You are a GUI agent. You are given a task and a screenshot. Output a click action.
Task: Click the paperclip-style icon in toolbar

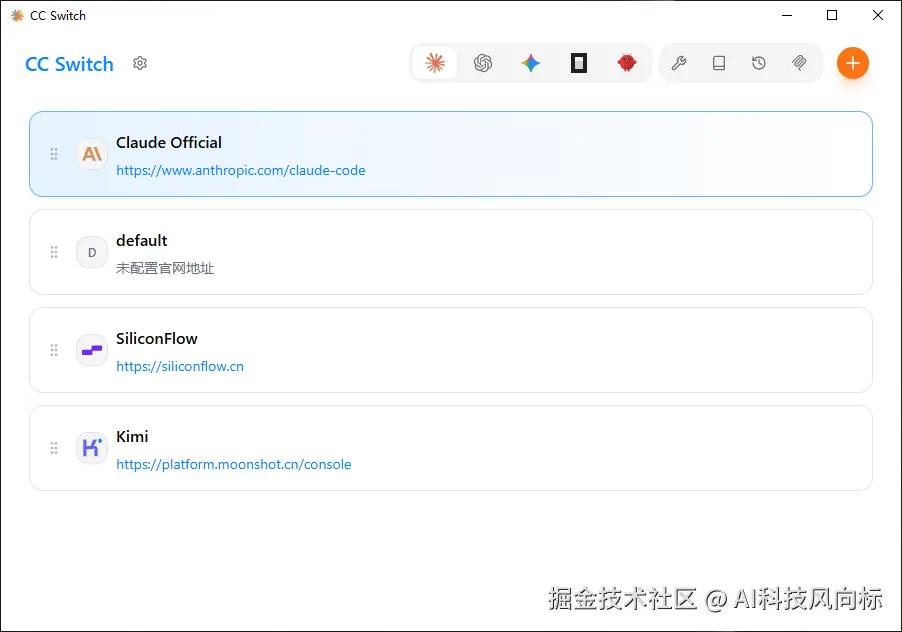point(799,63)
